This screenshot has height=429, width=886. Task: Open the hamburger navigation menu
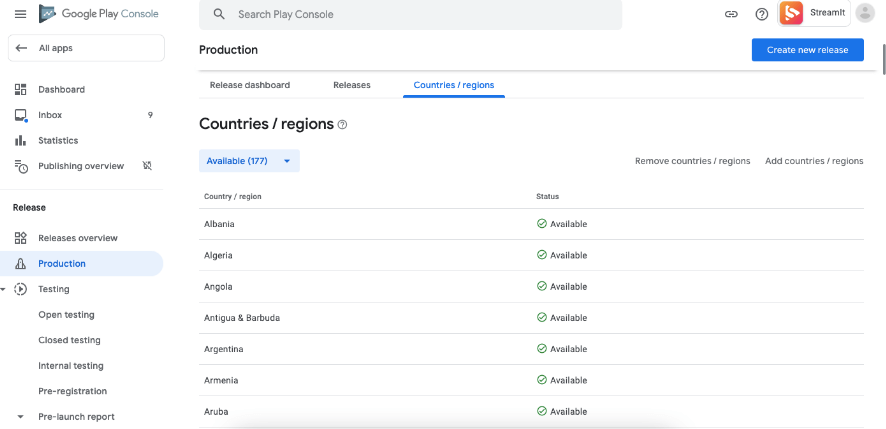(20, 14)
